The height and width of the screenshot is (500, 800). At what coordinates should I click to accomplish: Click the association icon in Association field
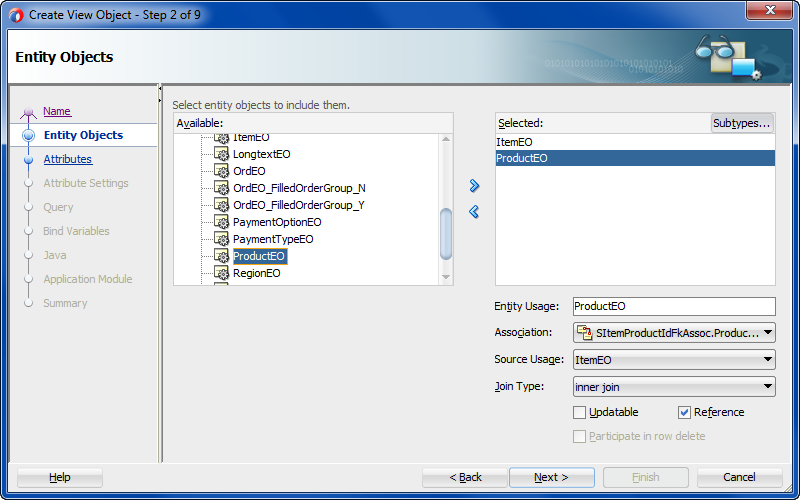pyautogui.click(x=584, y=333)
